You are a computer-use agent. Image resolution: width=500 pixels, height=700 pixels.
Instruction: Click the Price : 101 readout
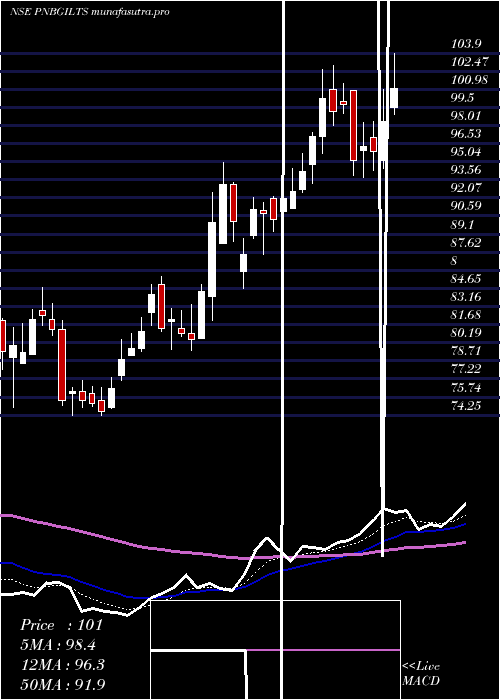(x=62, y=625)
